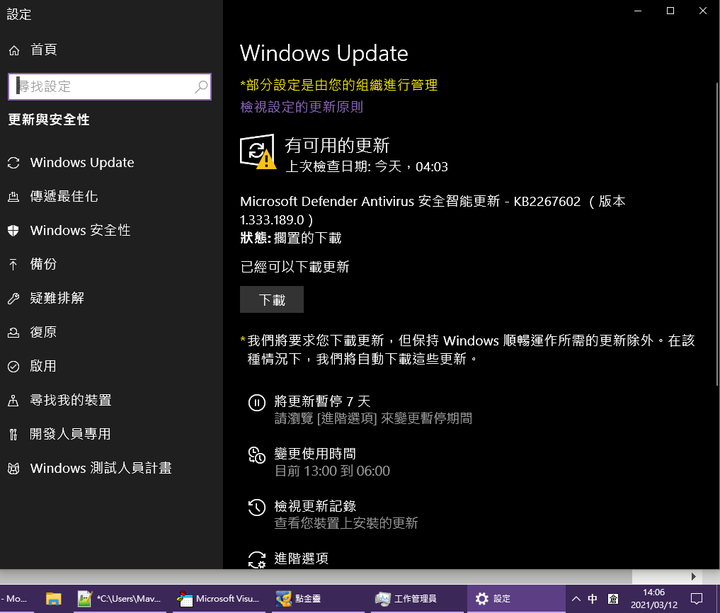
Task: Open 檢視設定的更新原則 link
Action: tap(302, 107)
